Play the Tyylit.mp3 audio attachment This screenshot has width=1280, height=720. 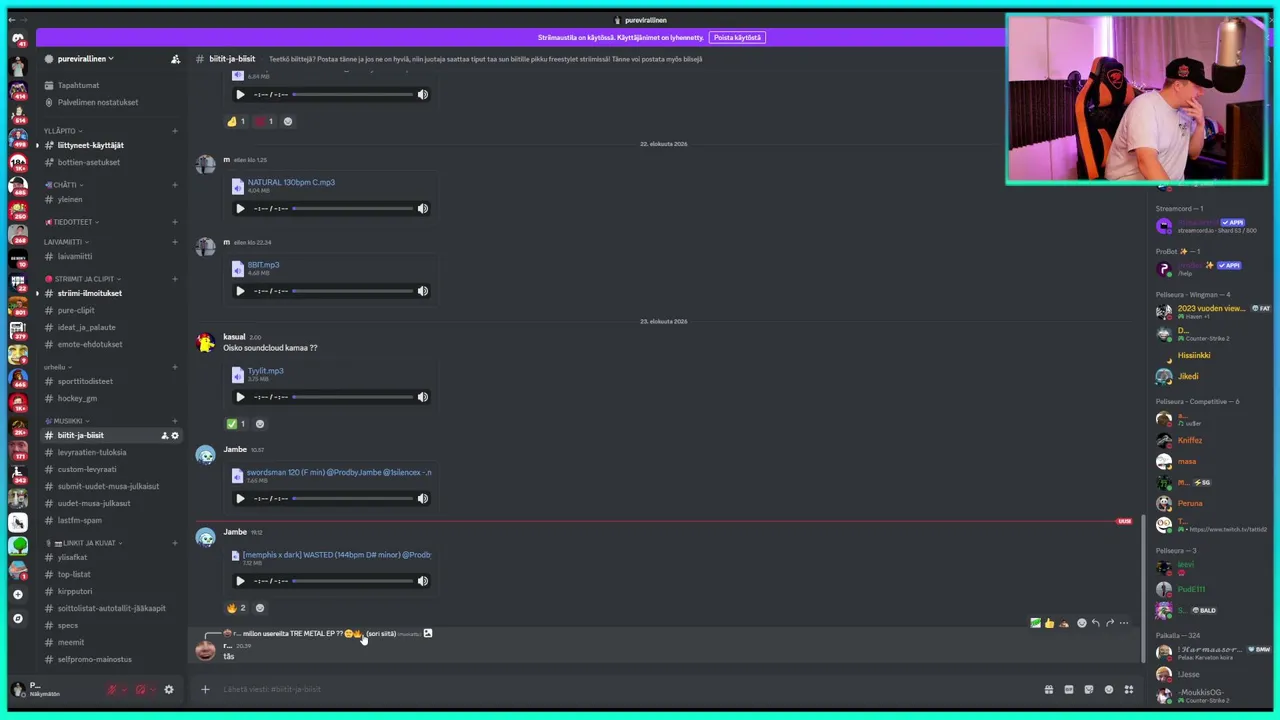click(240, 397)
